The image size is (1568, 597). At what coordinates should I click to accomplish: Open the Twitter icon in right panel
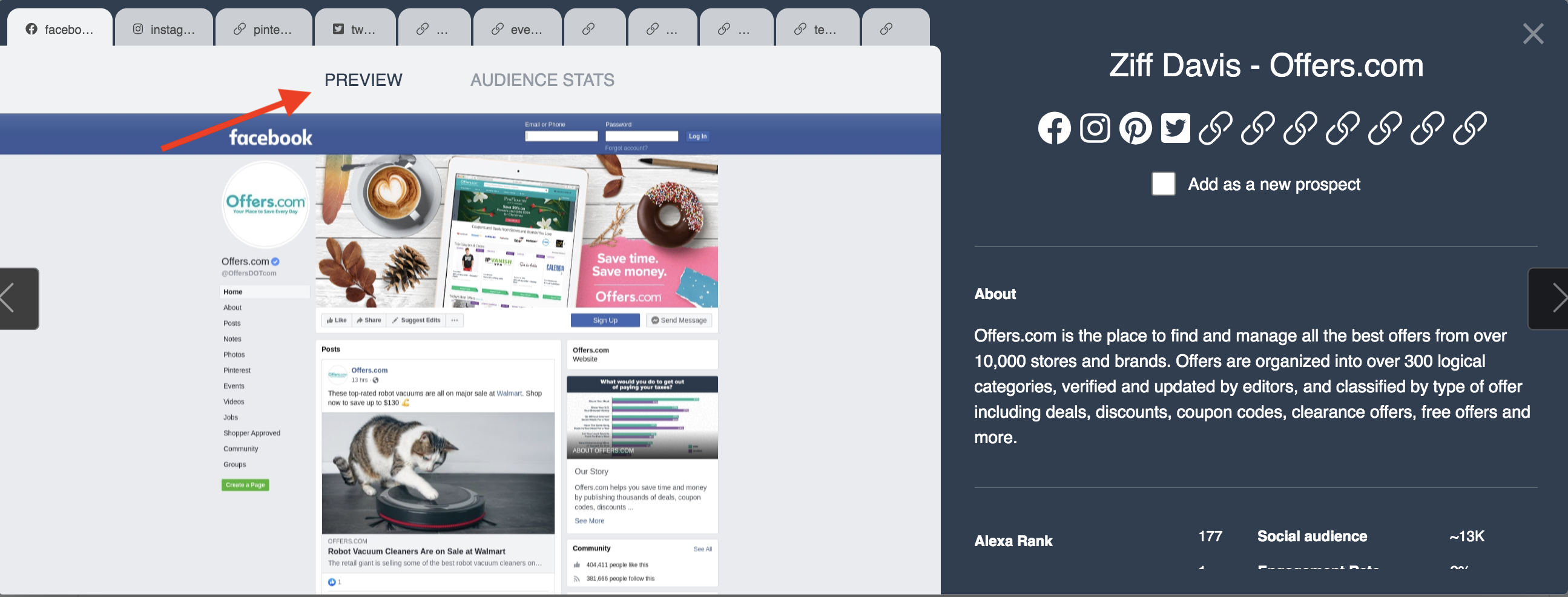1174,128
